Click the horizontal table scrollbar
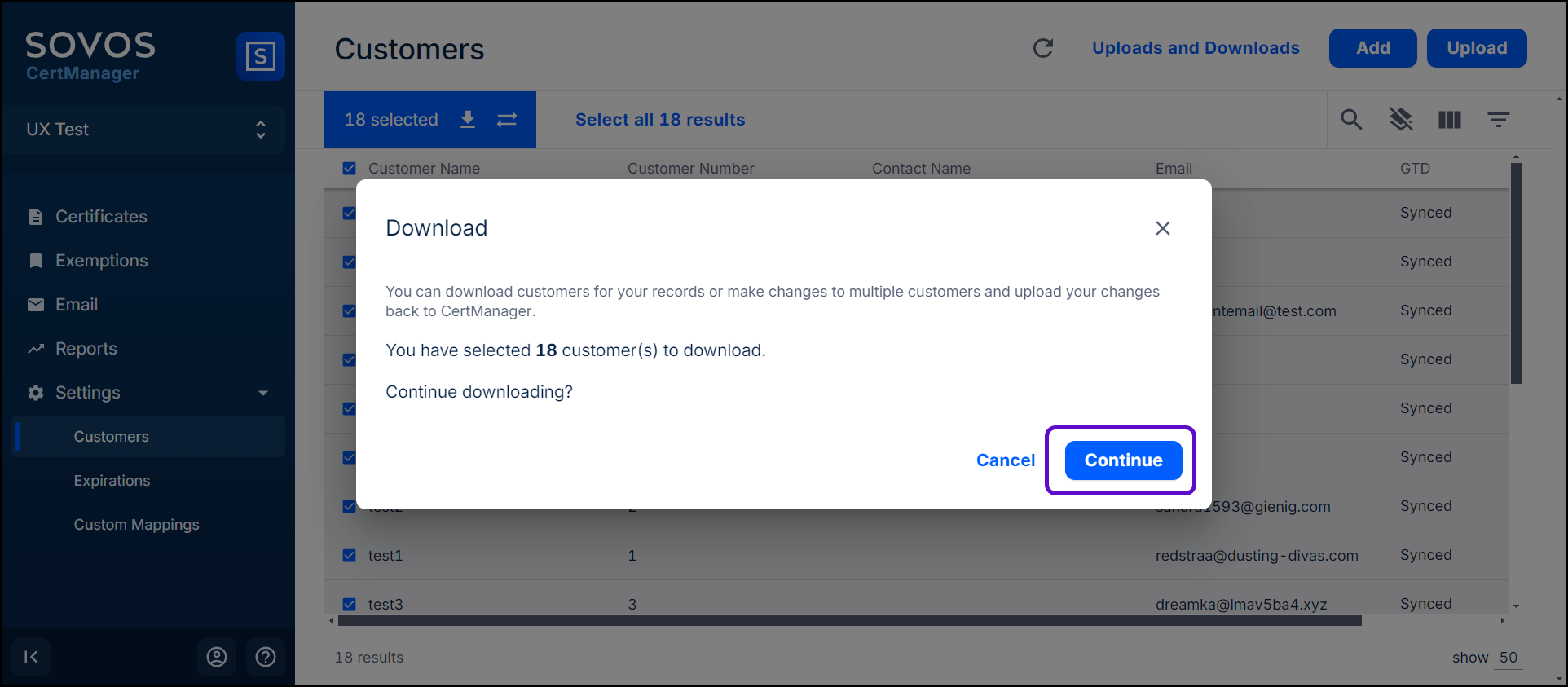 point(849,621)
